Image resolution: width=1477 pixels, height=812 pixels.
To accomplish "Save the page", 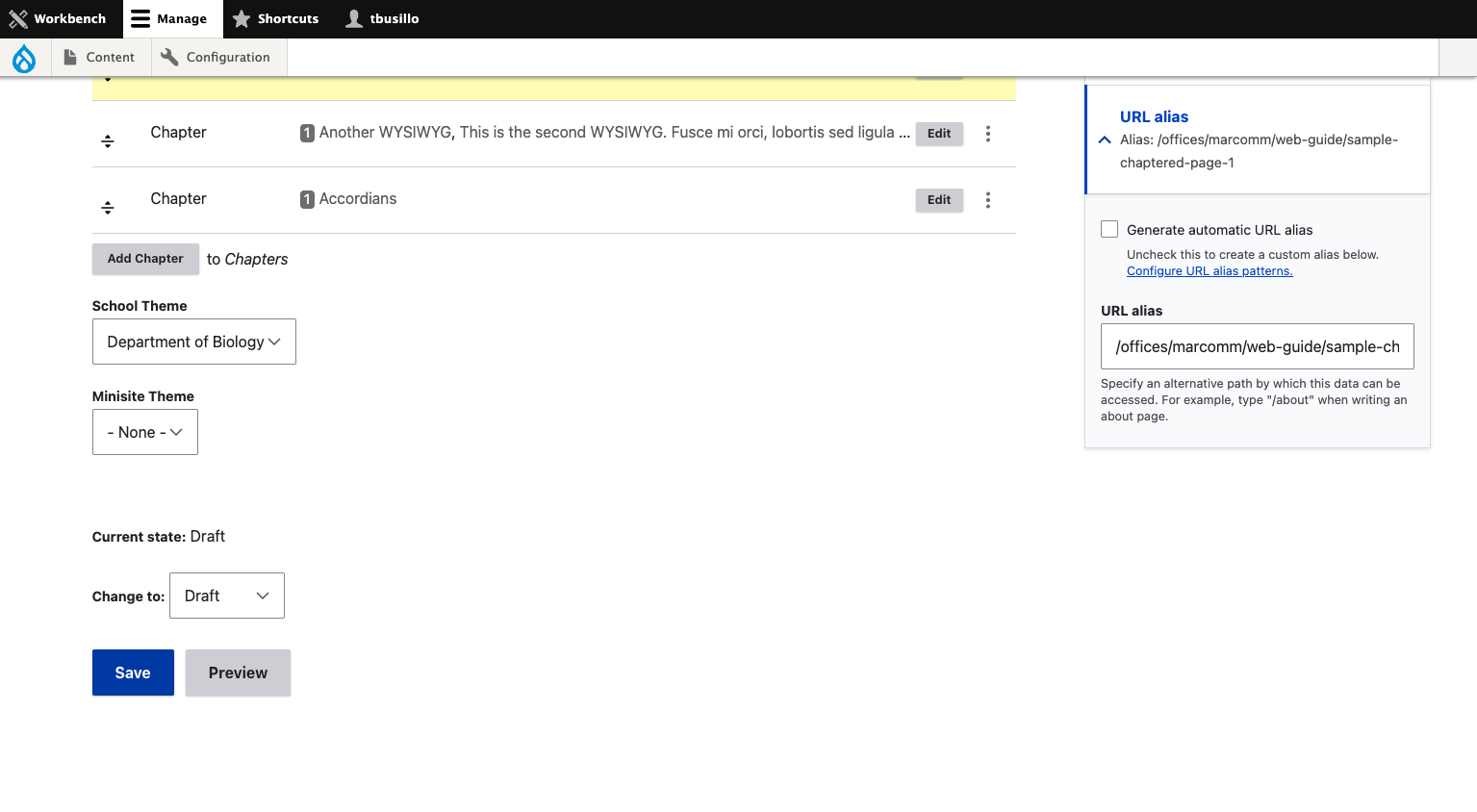I will coord(133,672).
